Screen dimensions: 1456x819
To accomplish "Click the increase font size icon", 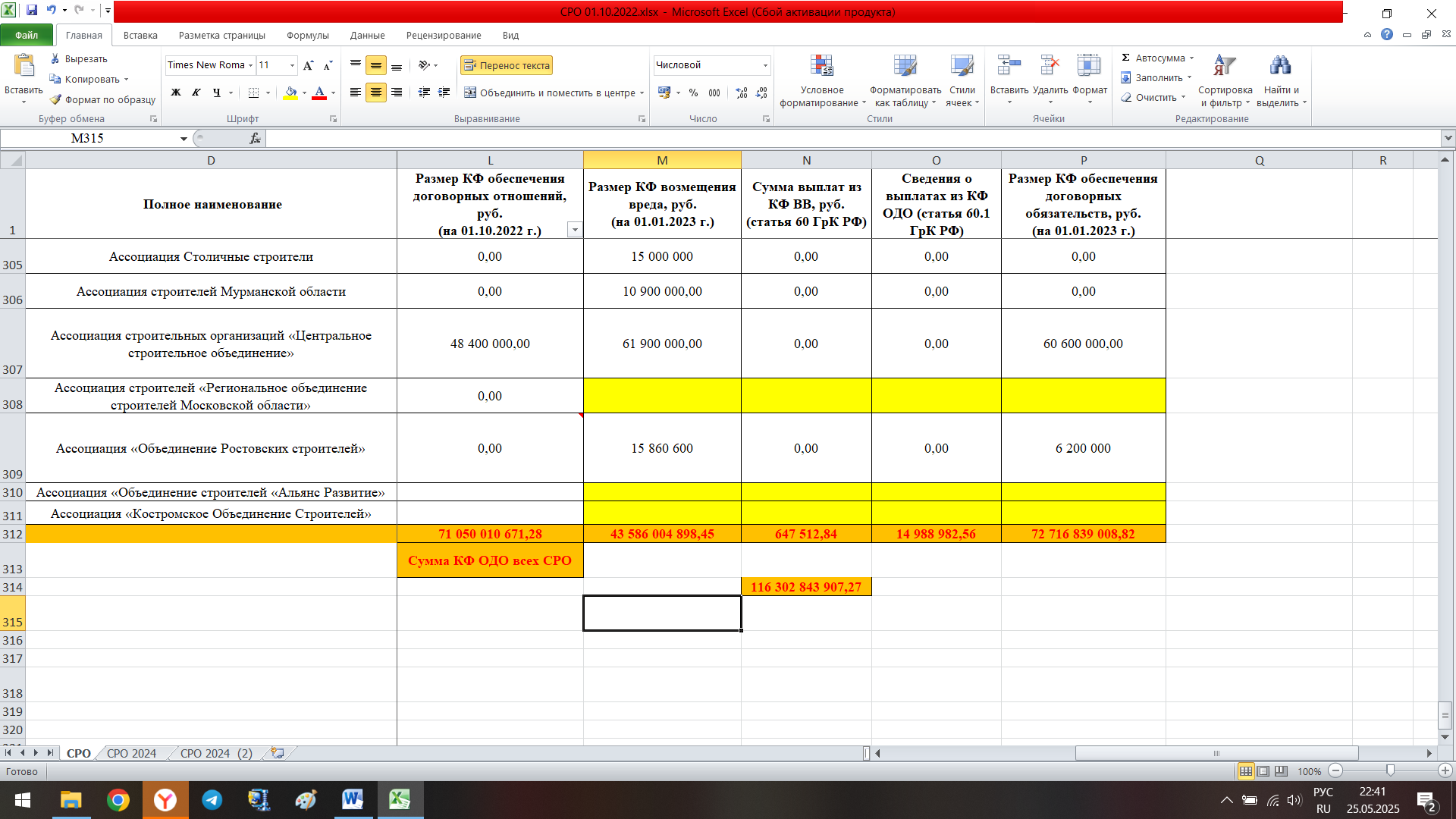I will pyautogui.click(x=308, y=65).
